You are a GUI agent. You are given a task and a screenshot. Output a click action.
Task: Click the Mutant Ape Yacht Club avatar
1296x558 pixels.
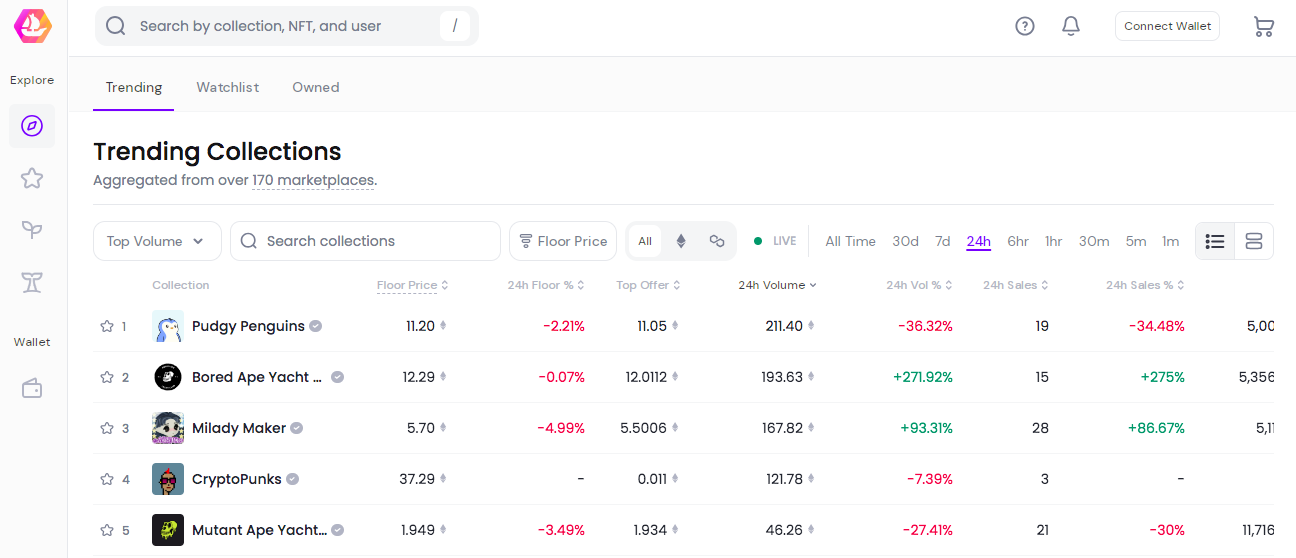coord(168,530)
